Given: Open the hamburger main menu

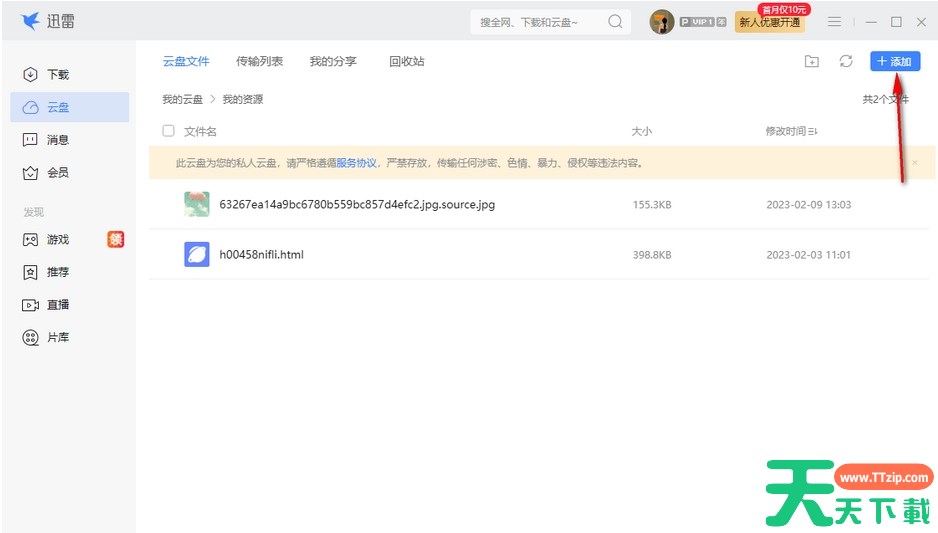Looking at the screenshot, I should (x=834, y=22).
